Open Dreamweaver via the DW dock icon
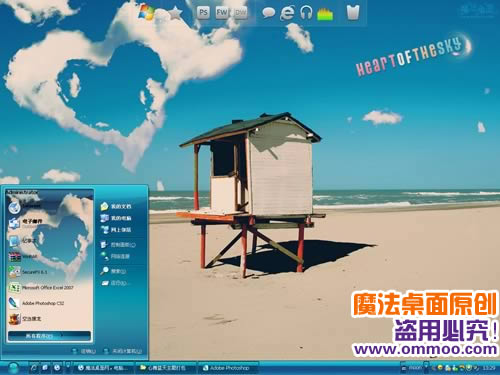This screenshot has height=375, width=500. (240, 13)
